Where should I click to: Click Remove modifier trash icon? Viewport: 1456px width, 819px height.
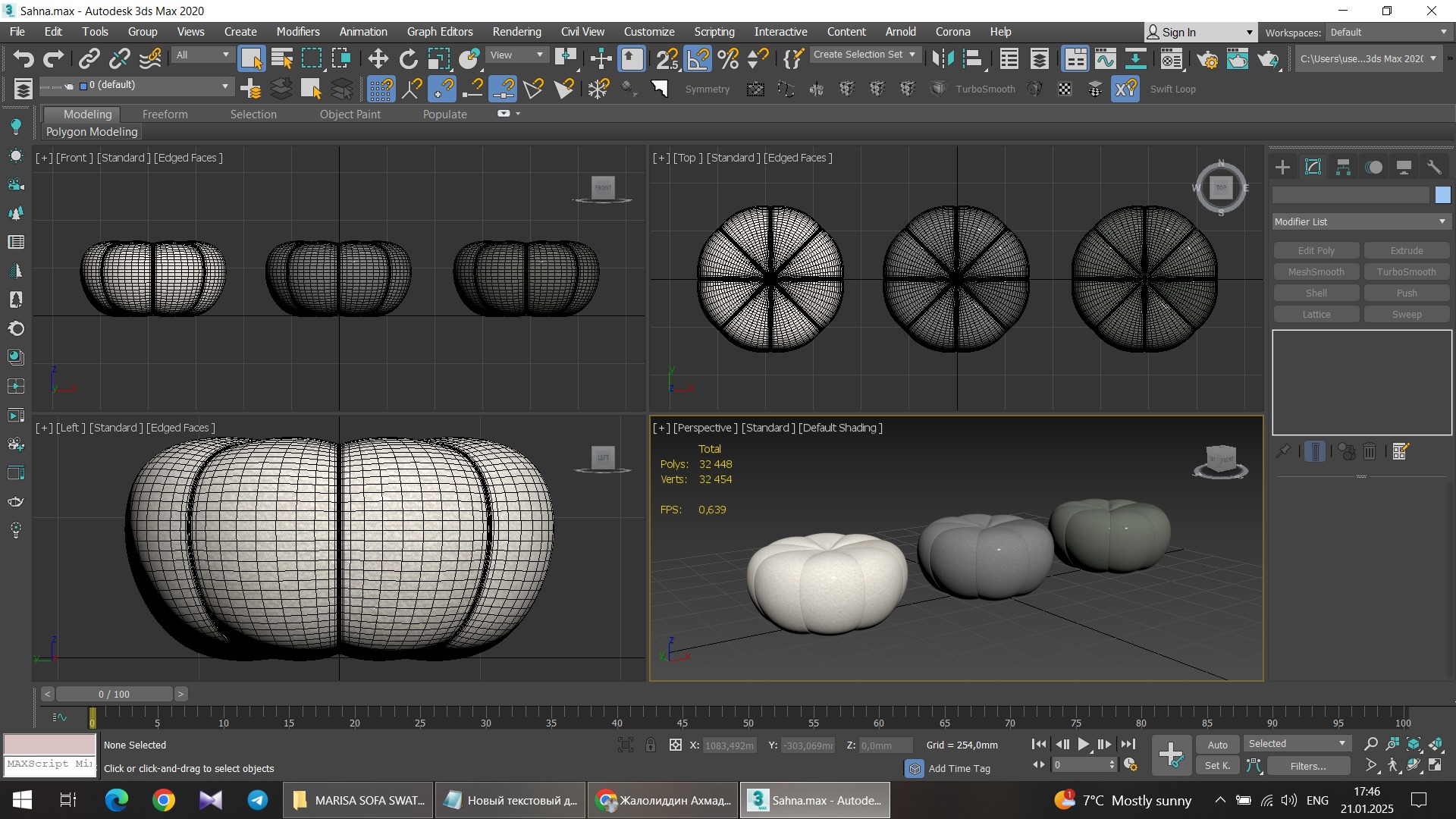1370,451
